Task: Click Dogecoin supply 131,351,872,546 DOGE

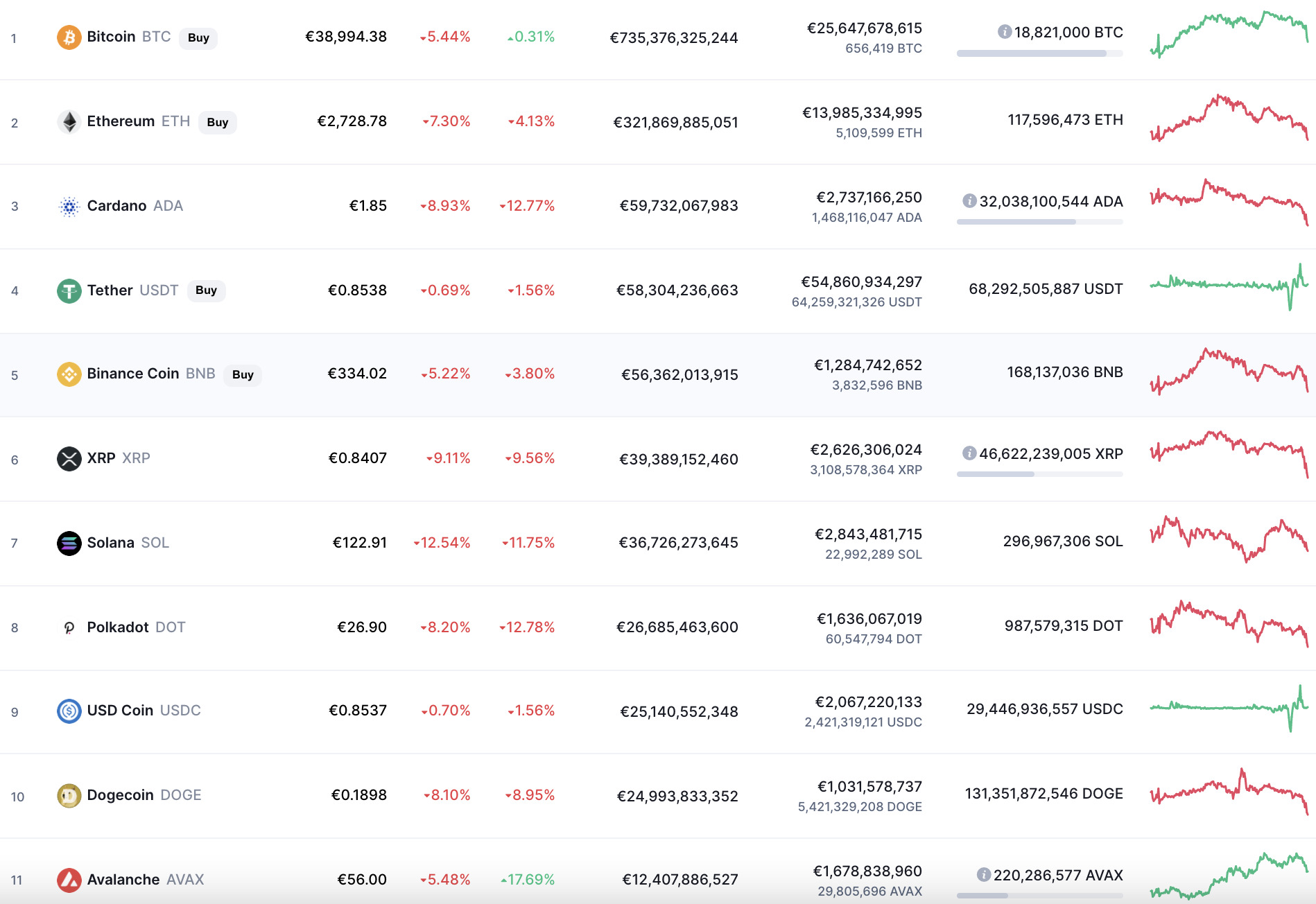Action: [x=1044, y=794]
